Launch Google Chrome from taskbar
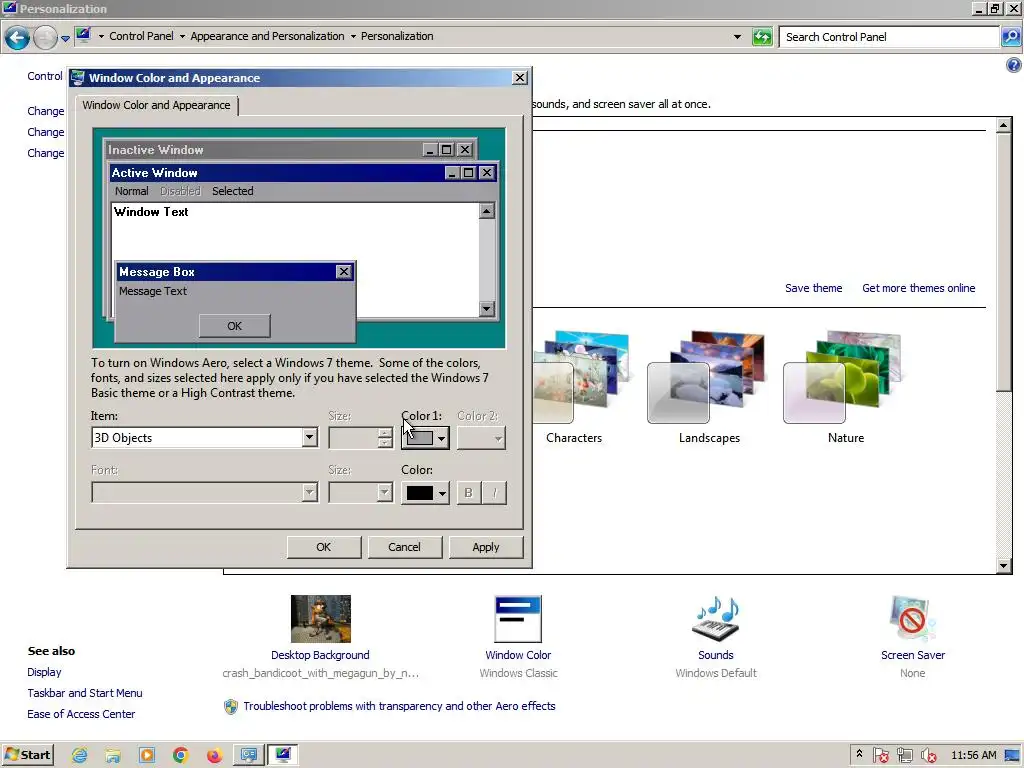 pos(181,755)
